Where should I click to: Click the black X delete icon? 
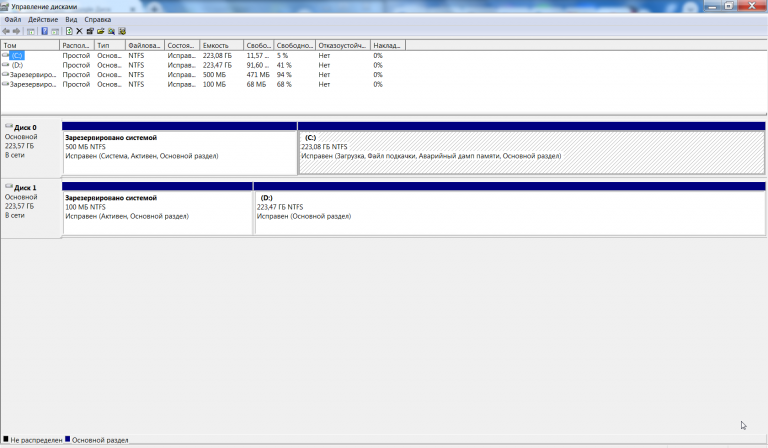(x=79, y=31)
